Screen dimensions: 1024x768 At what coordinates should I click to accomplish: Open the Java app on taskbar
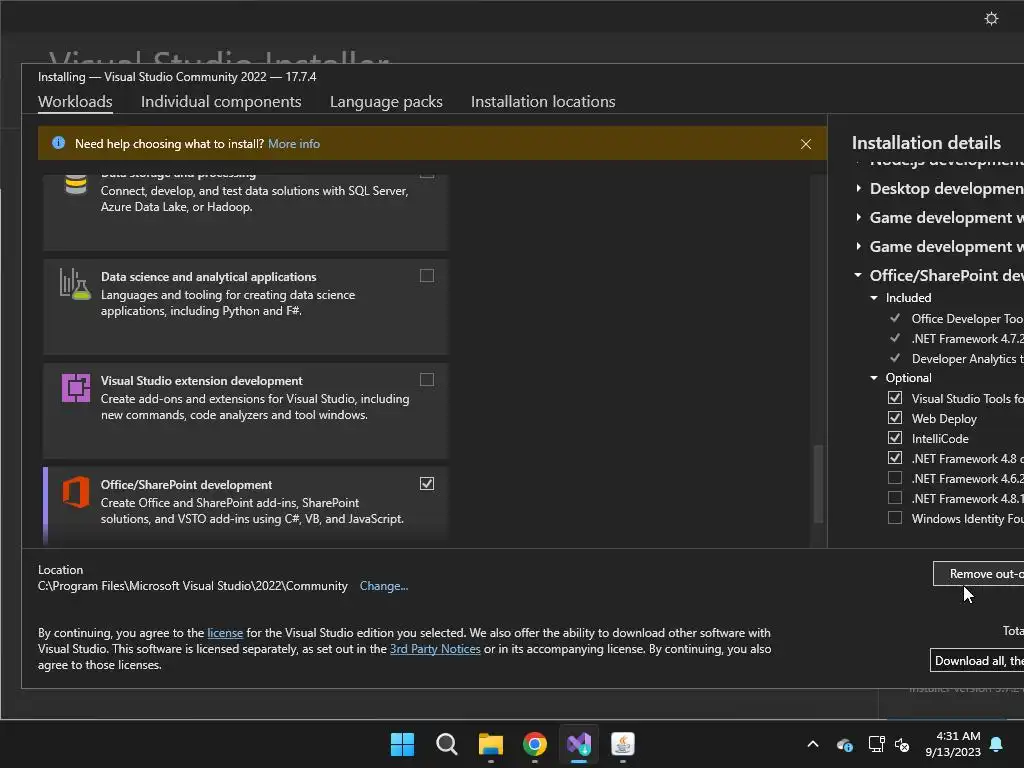coord(623,744)
